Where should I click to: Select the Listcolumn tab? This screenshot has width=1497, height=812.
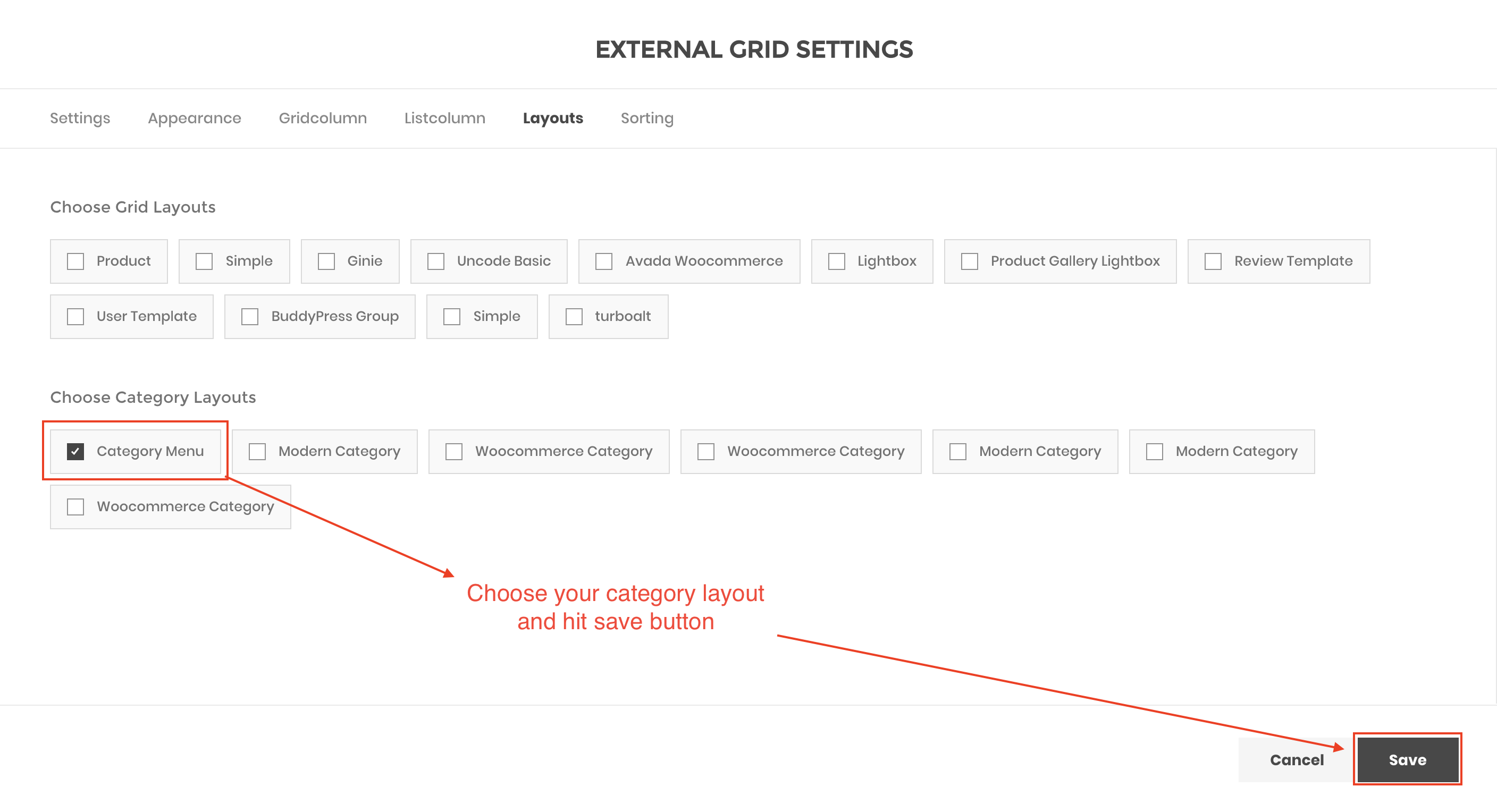coord(444,118)
